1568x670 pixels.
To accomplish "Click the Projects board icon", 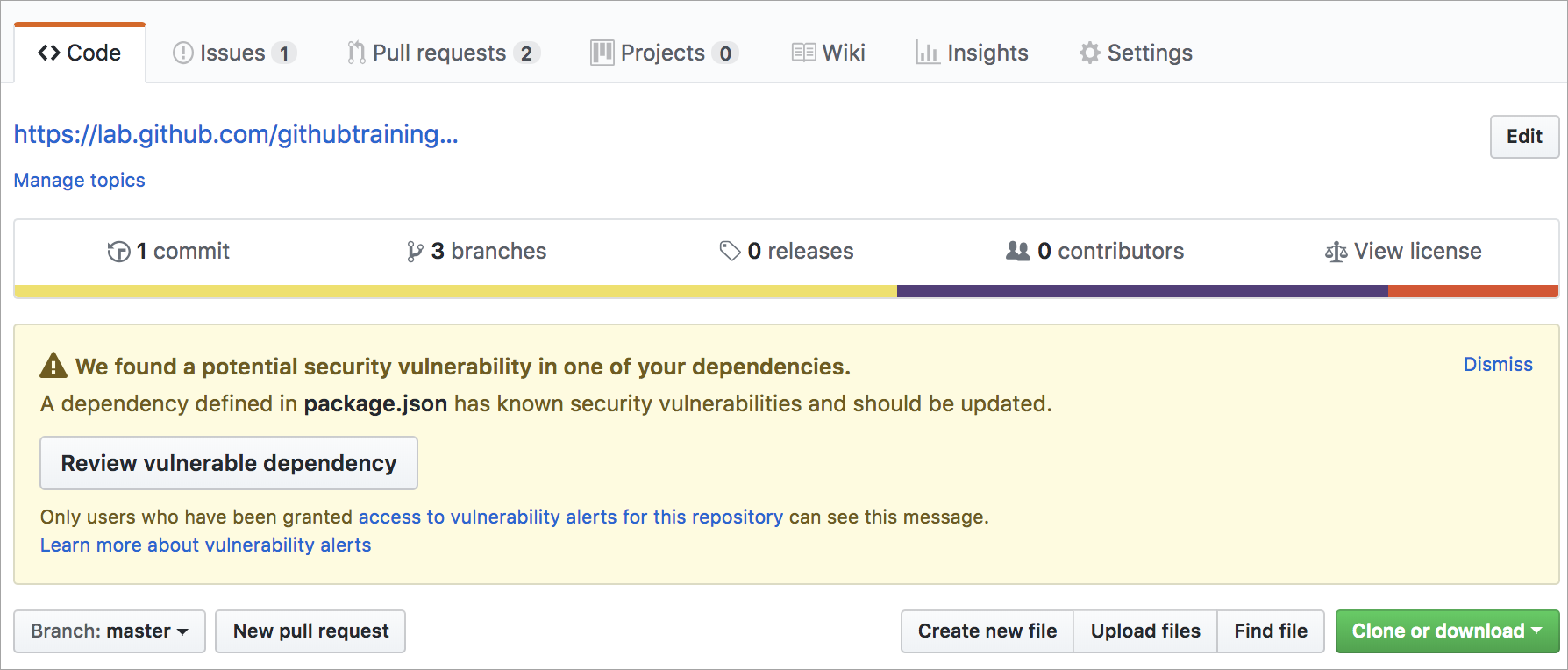I will [x=601, y=53].
